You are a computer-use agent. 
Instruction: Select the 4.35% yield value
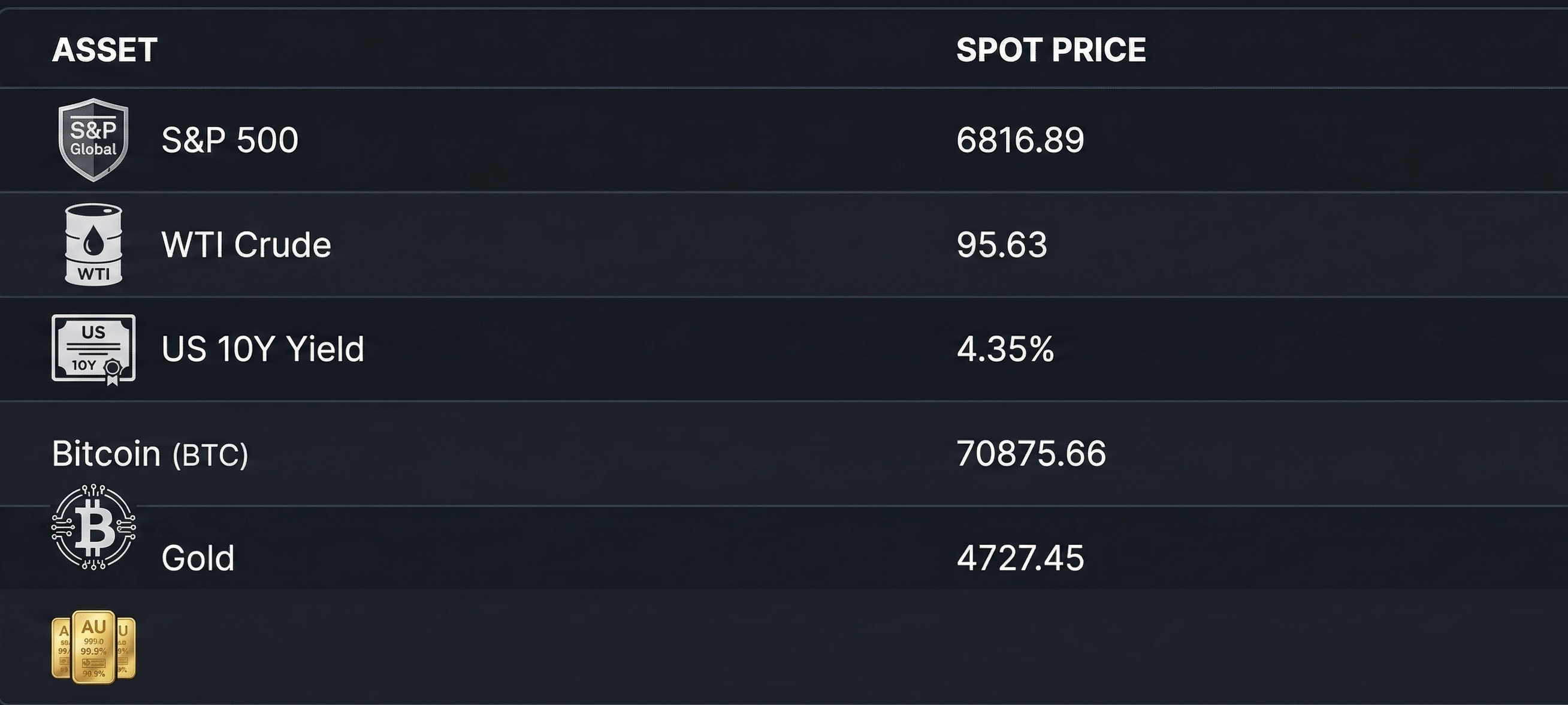tap(1005, 350)
